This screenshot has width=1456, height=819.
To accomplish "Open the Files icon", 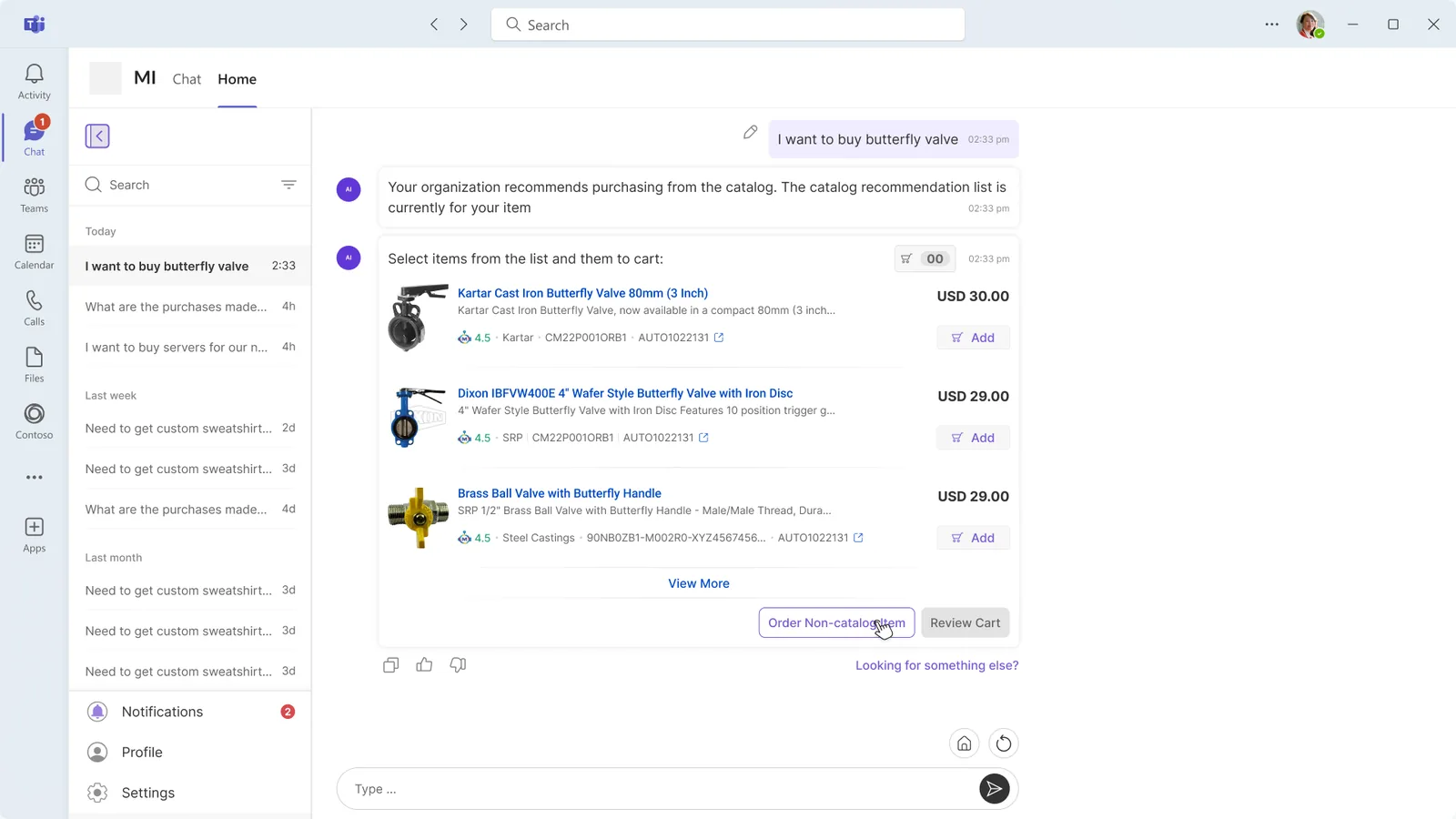I will pyautogui.click(x=34, y=364).
